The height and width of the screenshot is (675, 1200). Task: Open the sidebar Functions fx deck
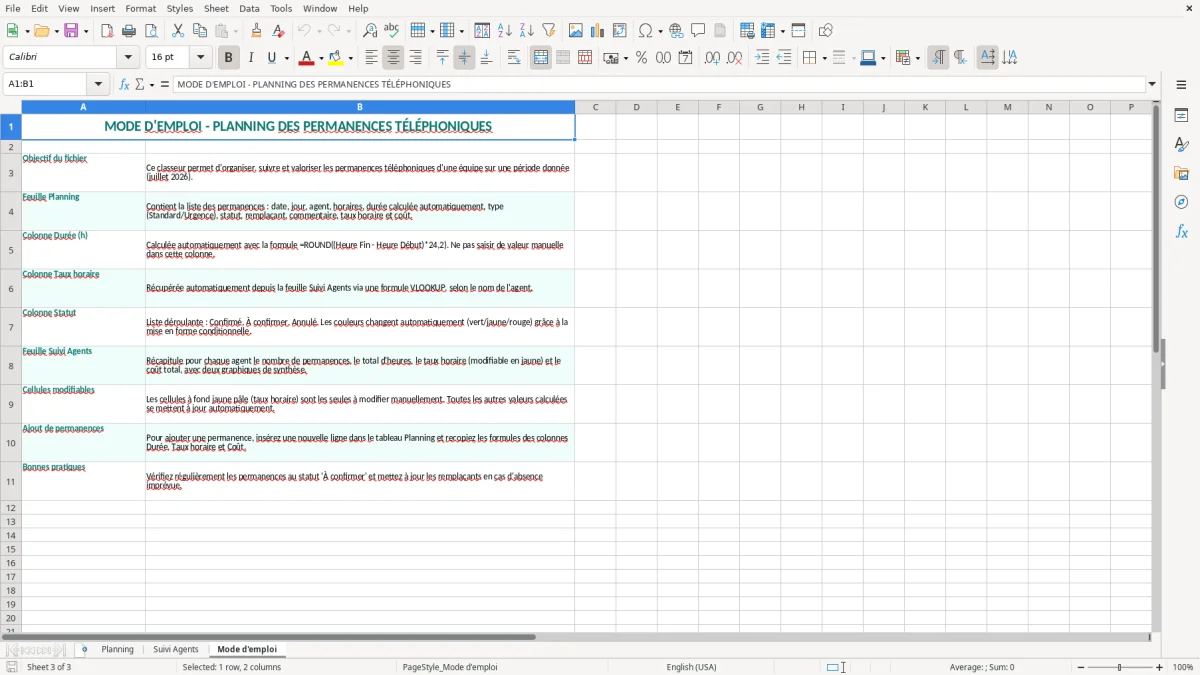(x=1181, y=231)
